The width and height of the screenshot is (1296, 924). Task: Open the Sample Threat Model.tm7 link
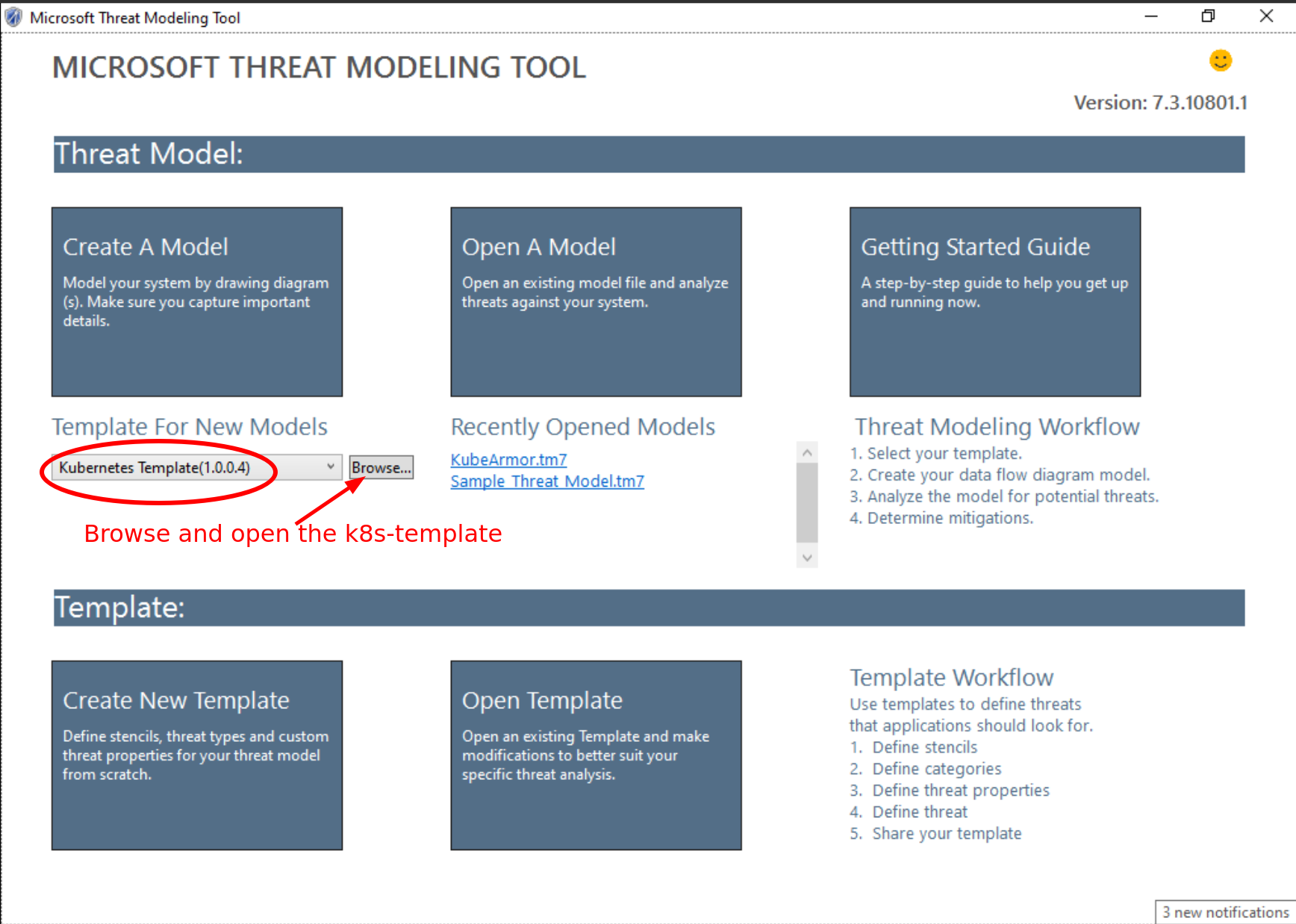pyautogui.click(x=547, y=481)
